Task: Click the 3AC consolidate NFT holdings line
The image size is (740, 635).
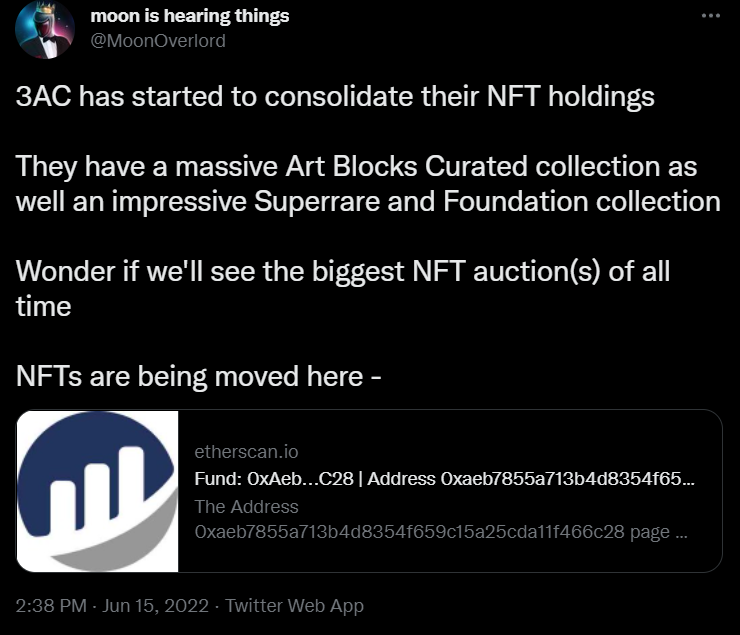Action: click(x=335, y=97)
